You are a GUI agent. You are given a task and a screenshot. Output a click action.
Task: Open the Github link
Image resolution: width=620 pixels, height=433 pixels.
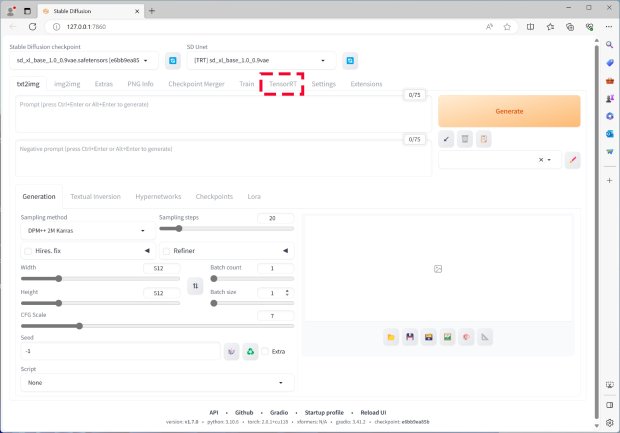click(x=244, y=412)
